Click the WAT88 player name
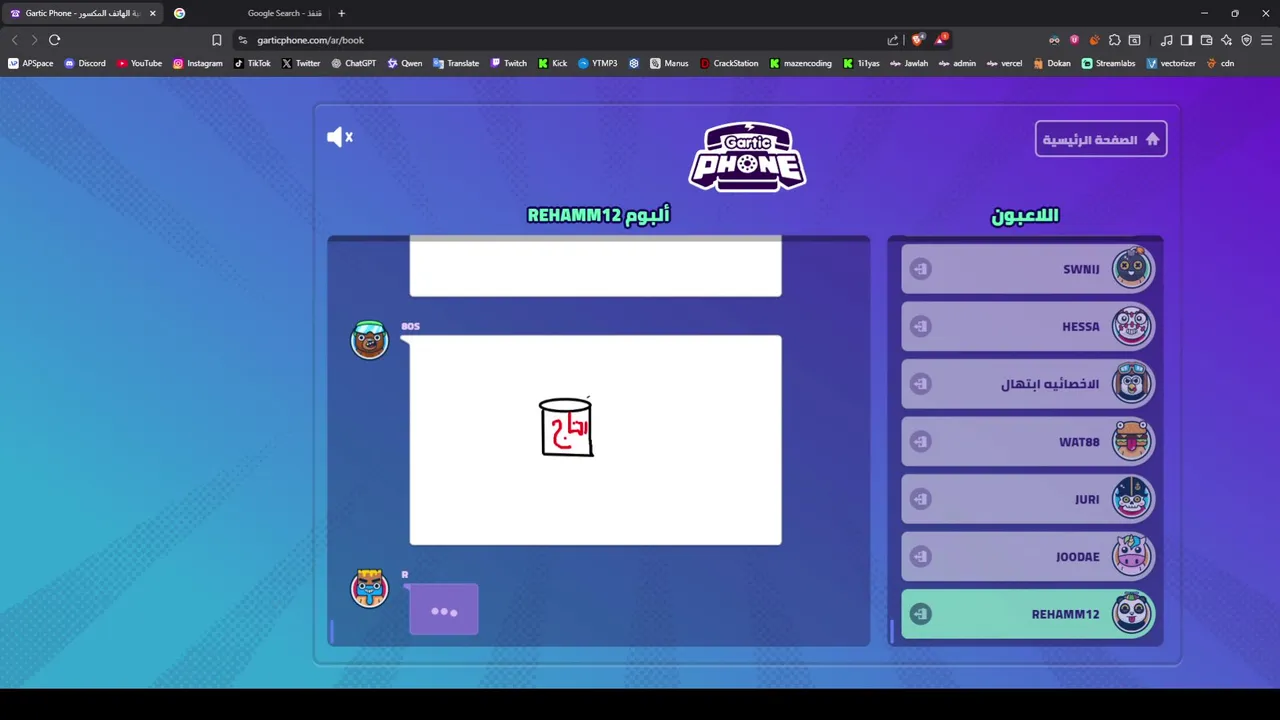The width and height of the screenshot is (1280, 720). (1079, 442)
